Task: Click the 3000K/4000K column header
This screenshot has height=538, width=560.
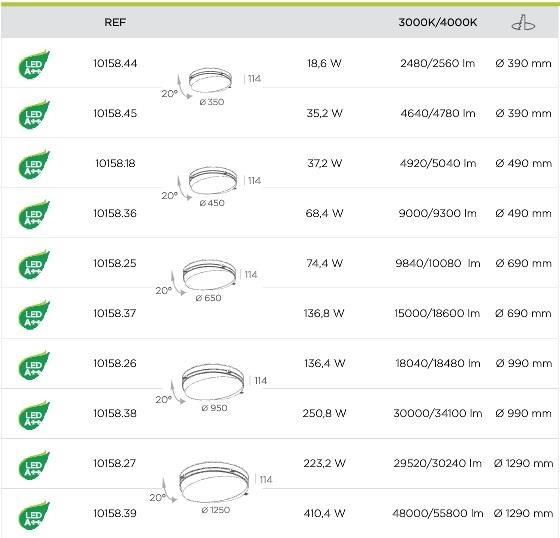Action: (438, 23)
